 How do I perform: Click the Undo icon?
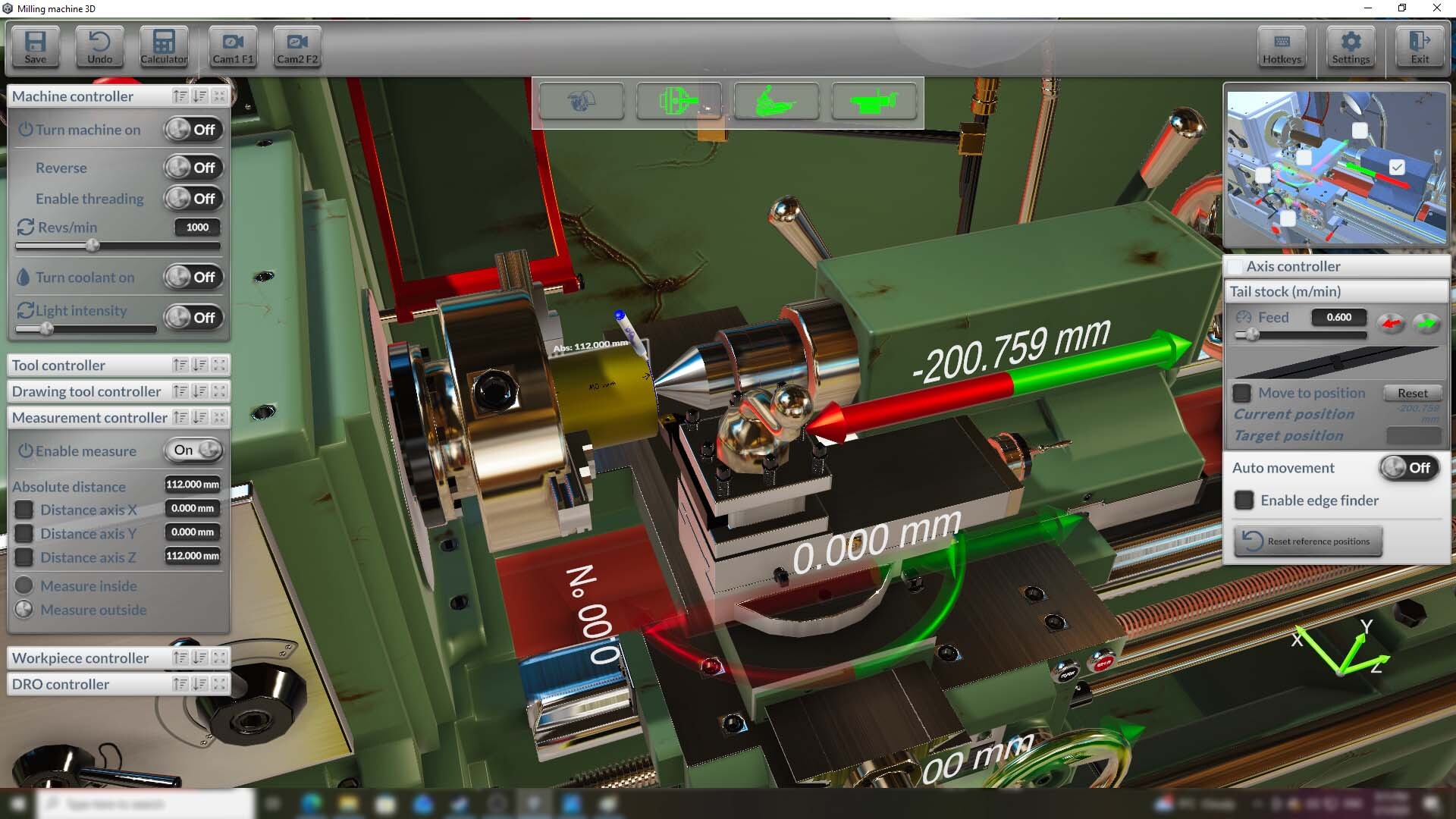click(x=99, y=46)
